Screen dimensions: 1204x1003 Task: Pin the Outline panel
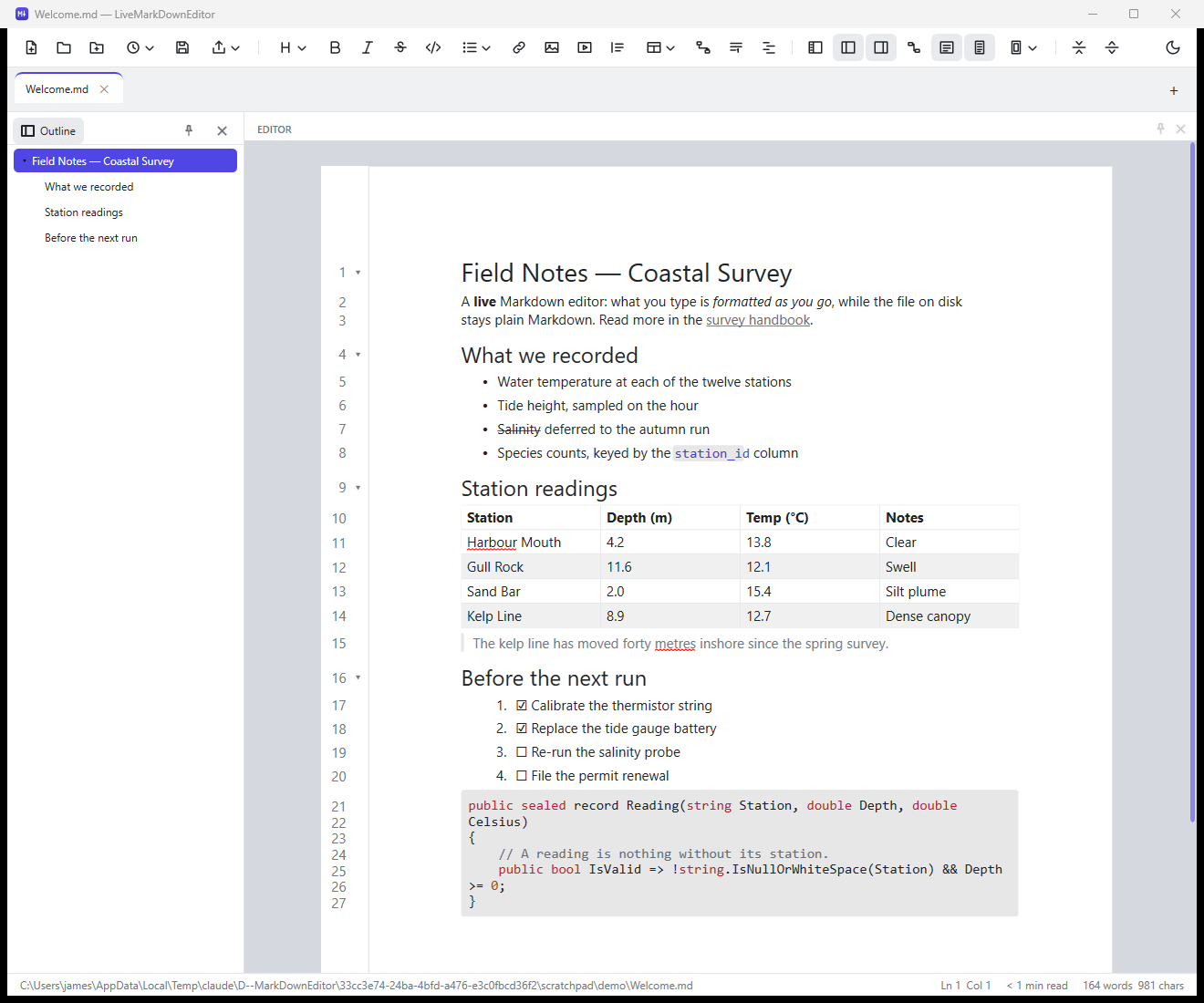pos(189,130)
